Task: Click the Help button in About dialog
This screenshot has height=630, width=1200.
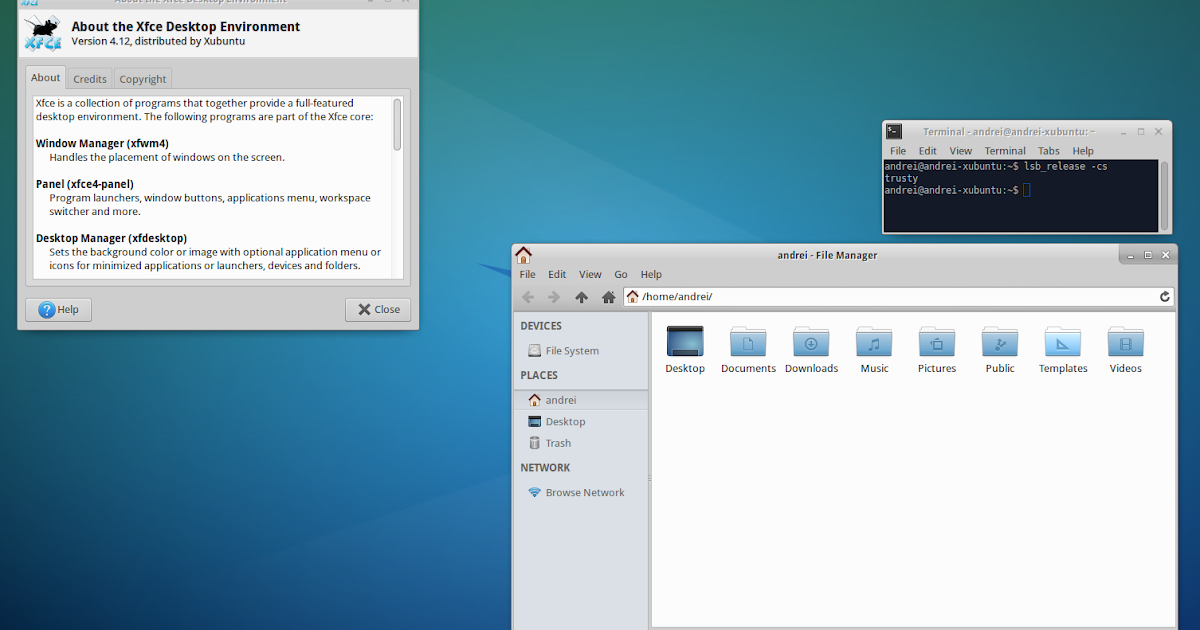Action: coord(58,309)
